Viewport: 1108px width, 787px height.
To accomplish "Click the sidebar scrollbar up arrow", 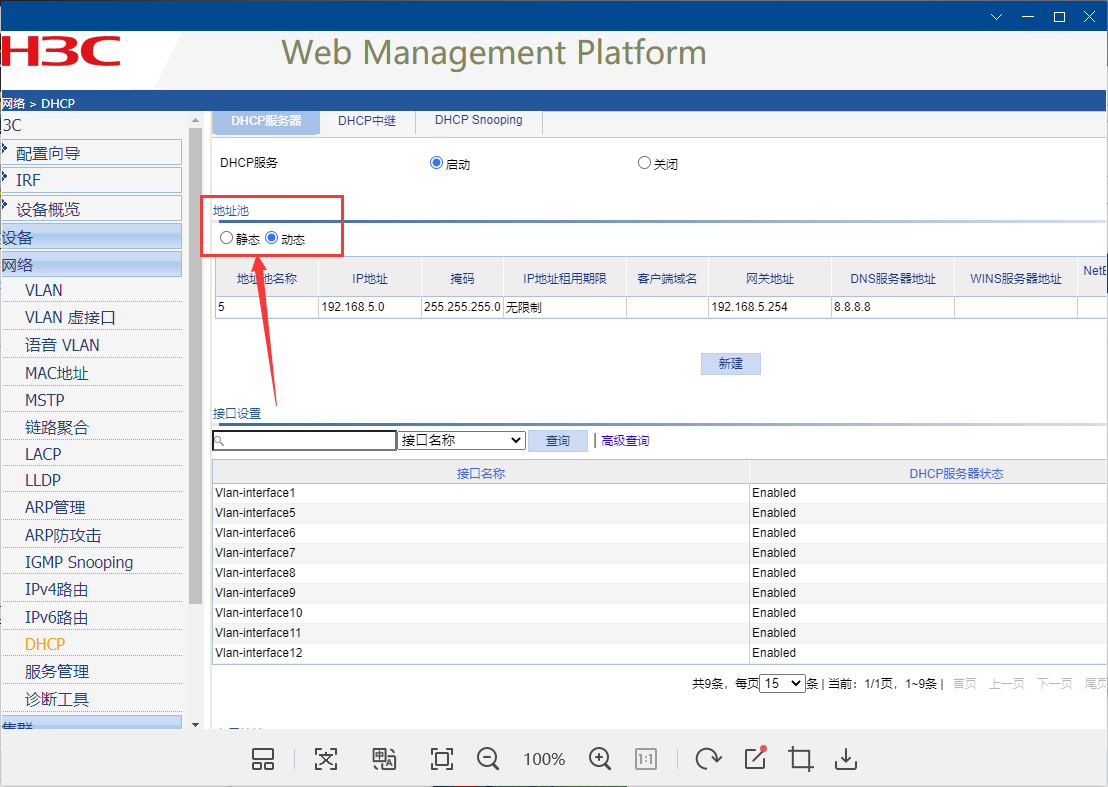I will (x=196, y=122).
